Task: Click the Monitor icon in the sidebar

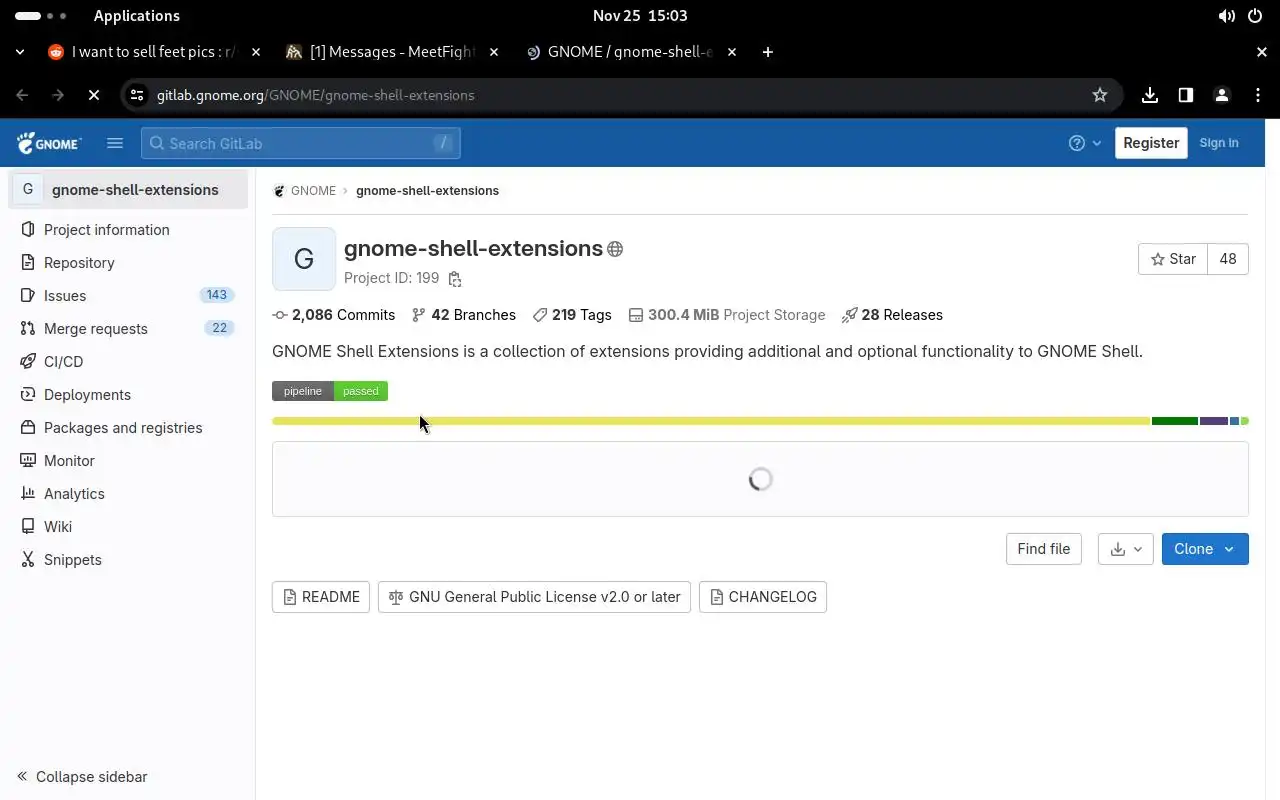Action: (28, 461)
